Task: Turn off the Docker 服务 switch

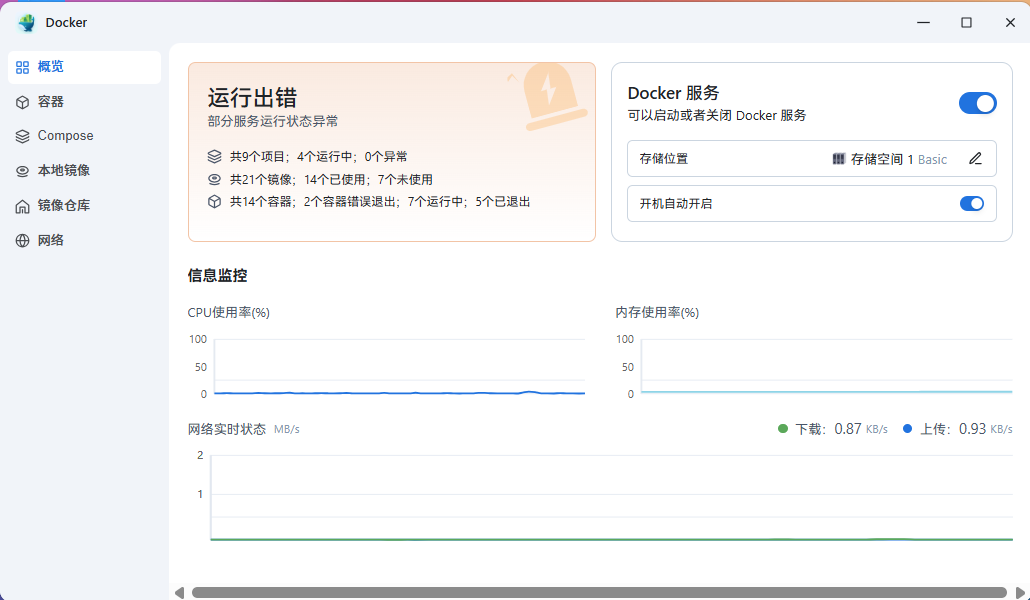Action: (977, 103)
